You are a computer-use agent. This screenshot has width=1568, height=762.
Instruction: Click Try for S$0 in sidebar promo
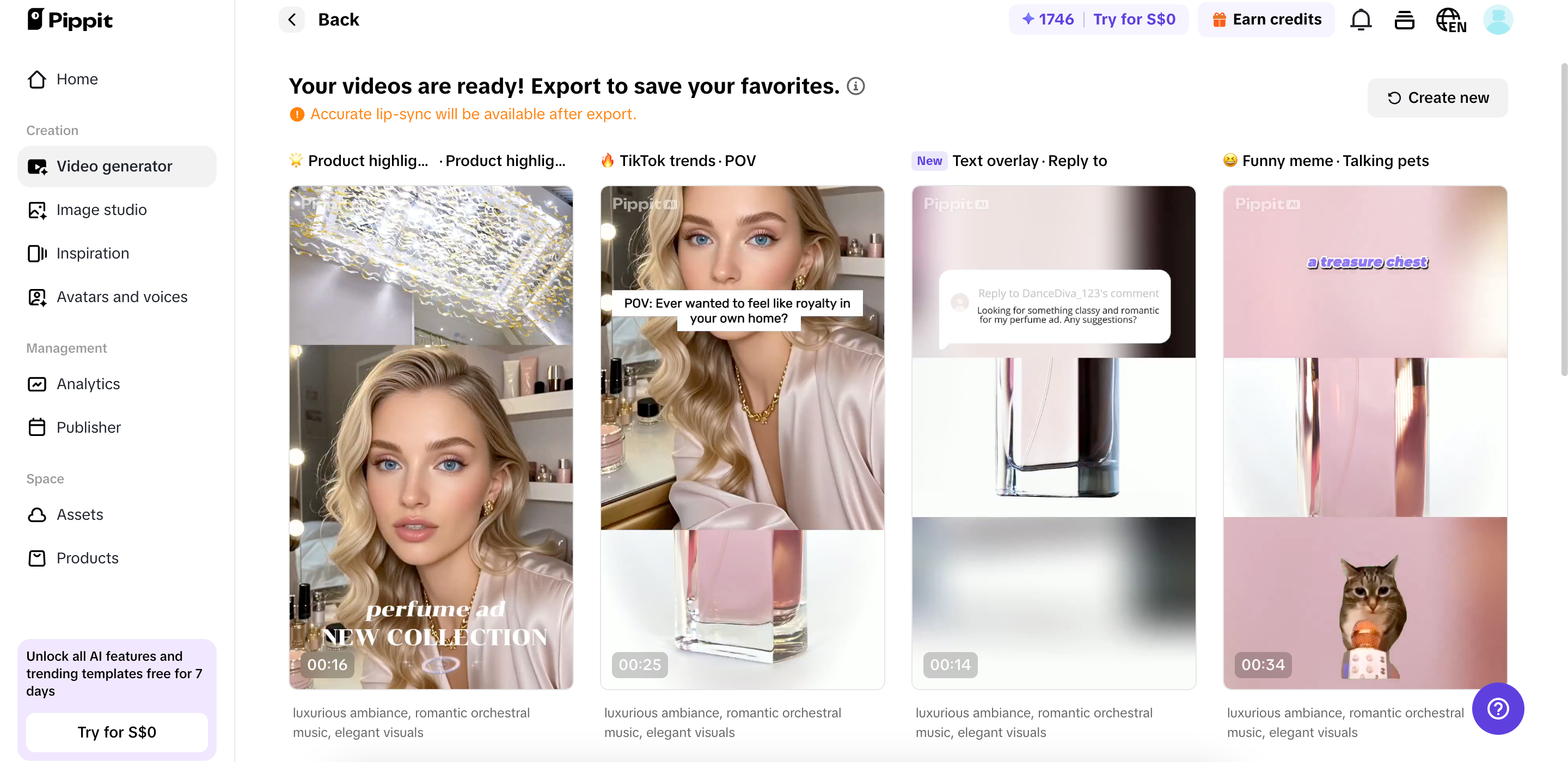point(117,732)
